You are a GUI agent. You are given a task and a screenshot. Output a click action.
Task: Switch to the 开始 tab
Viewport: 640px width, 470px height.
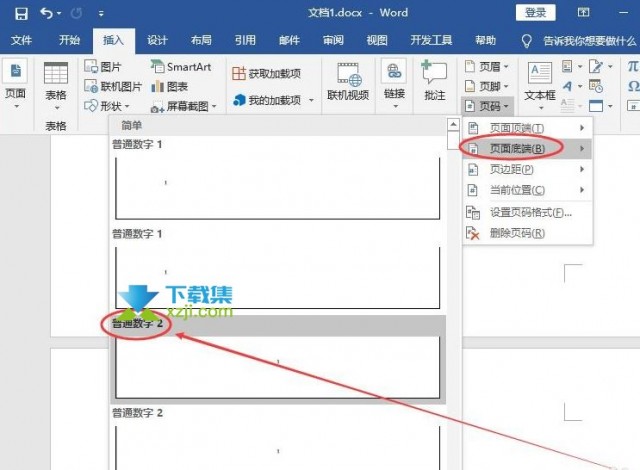(x=69, y=40)
